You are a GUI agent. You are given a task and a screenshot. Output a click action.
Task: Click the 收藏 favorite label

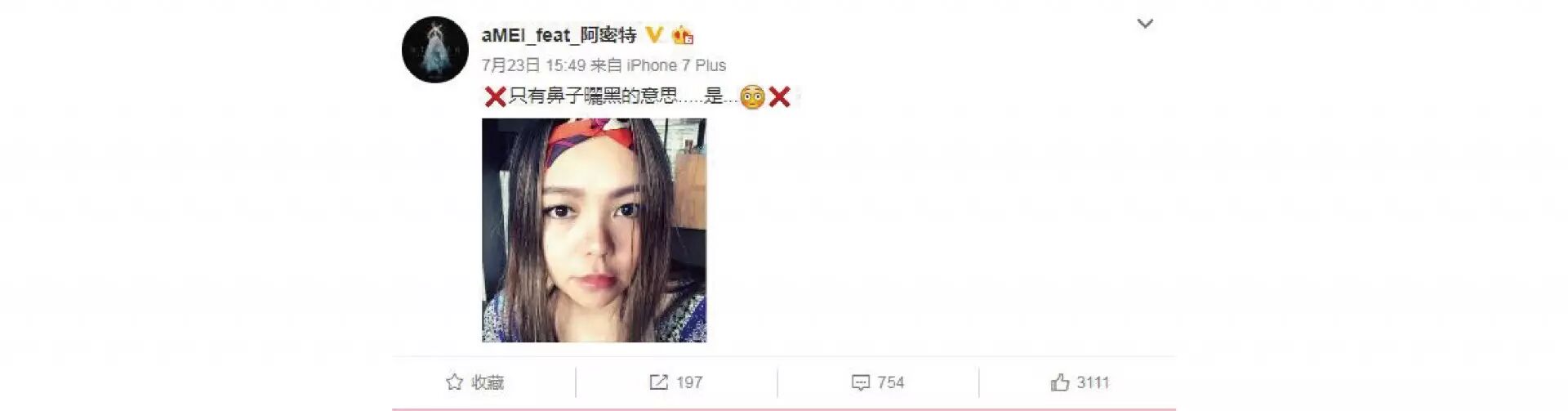488,382
